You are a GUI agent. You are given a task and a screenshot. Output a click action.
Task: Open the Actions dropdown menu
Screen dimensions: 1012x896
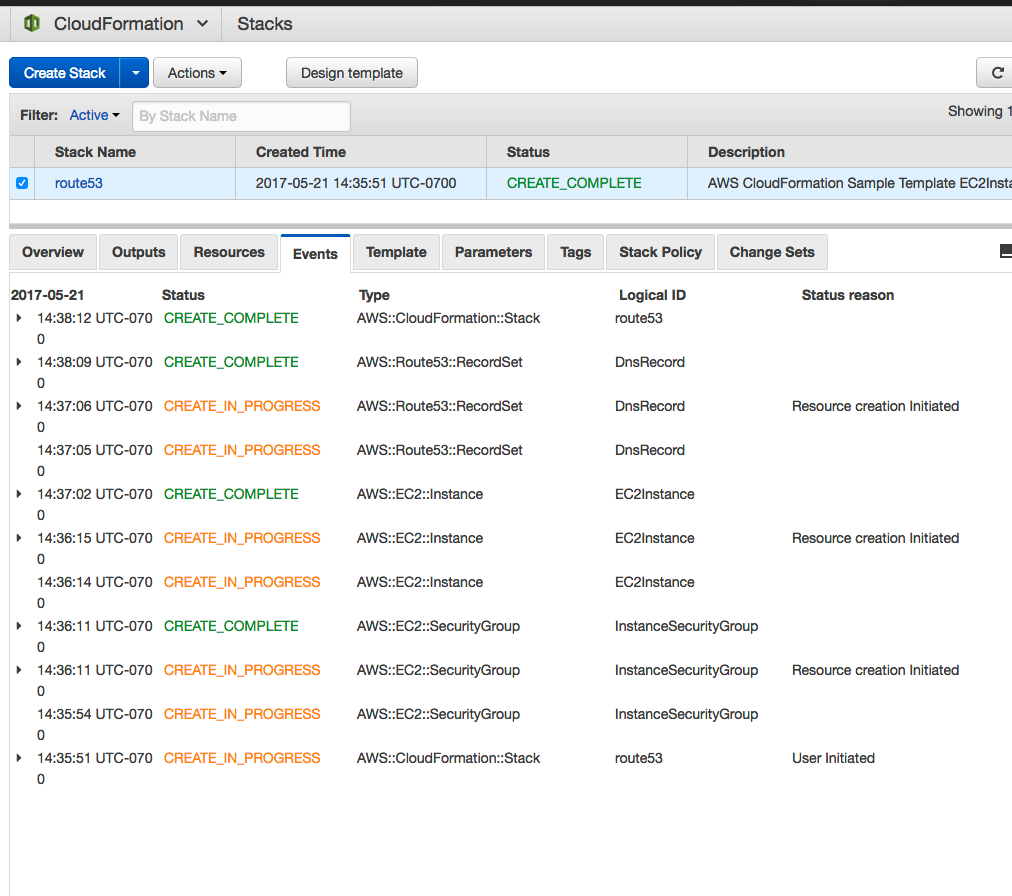[197, 73]
